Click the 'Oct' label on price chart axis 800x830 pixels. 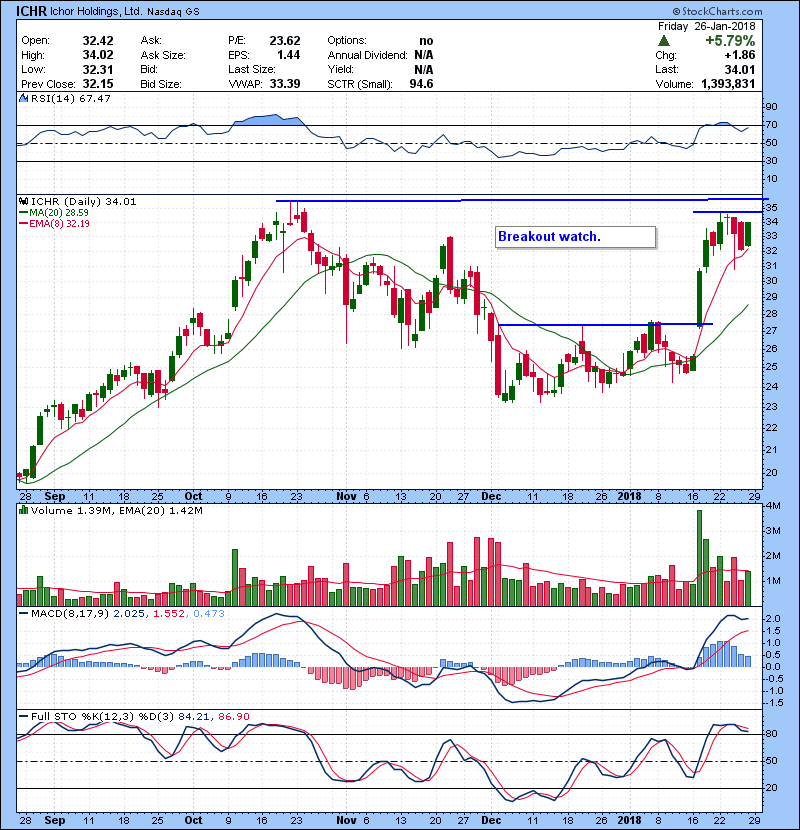click(x=193, y=496)
